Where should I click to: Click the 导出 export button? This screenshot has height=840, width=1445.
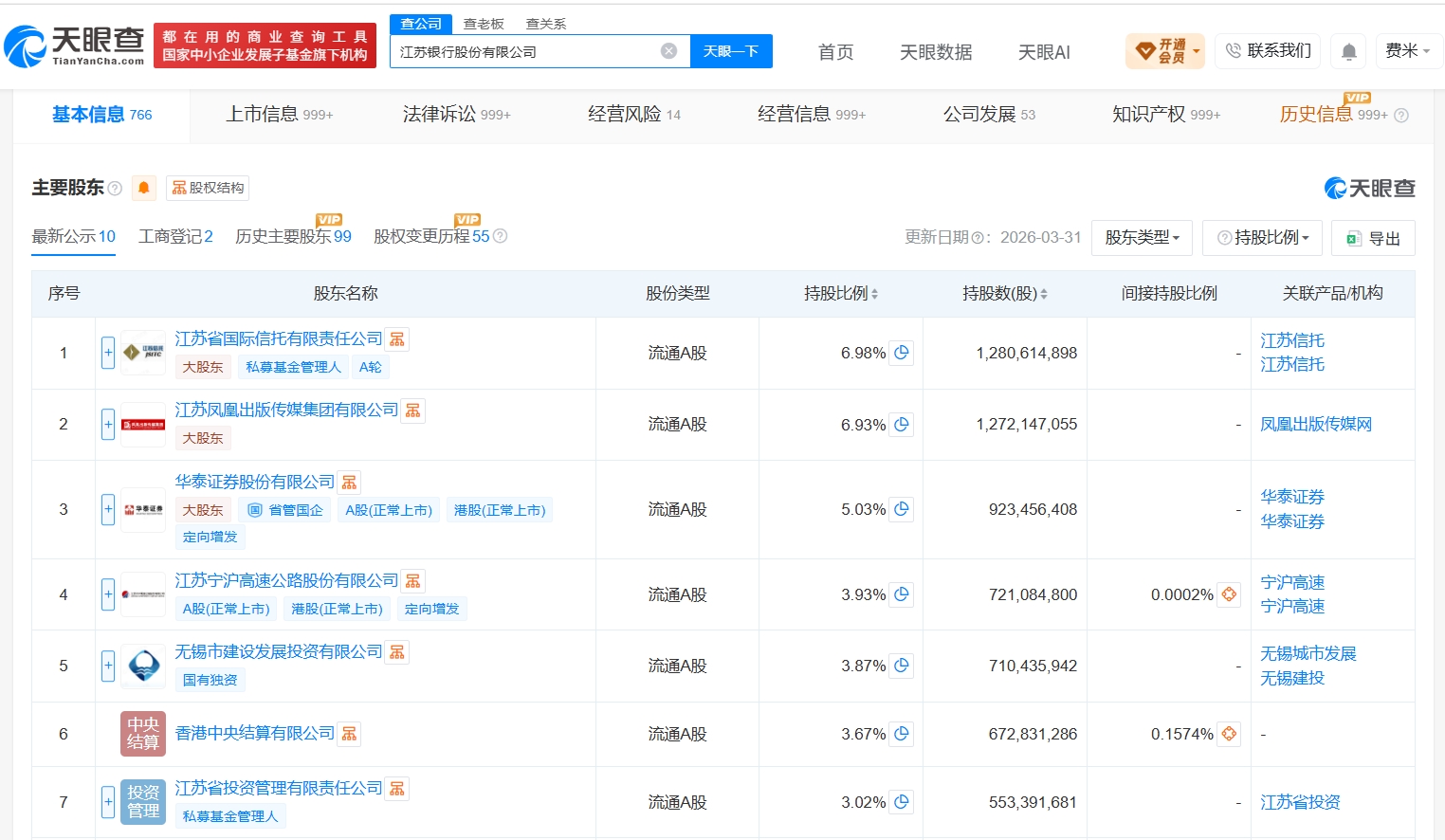(1373, 238)
